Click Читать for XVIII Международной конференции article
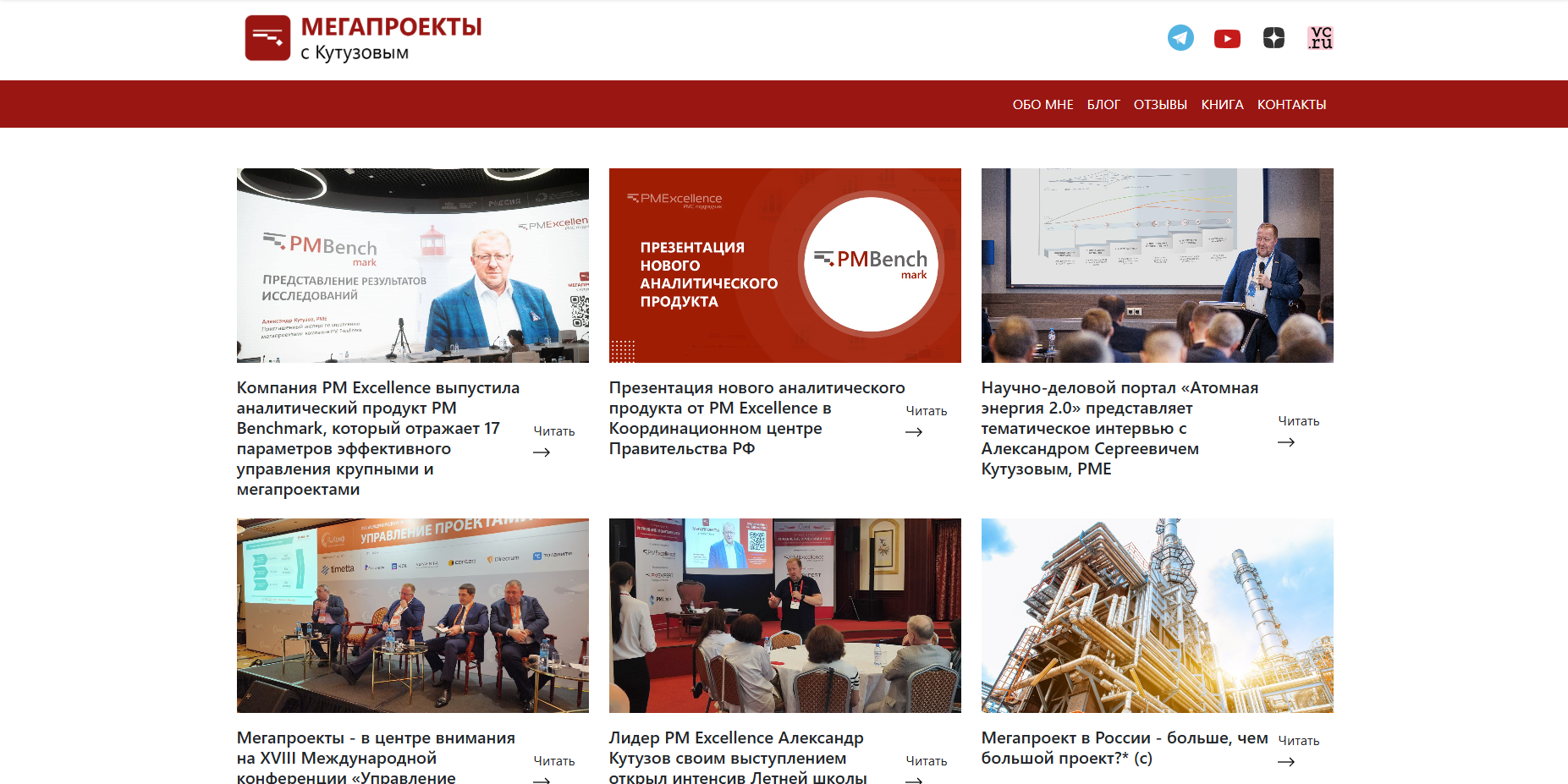This screenshot has width=1568, height=784. tap(554, 761)
